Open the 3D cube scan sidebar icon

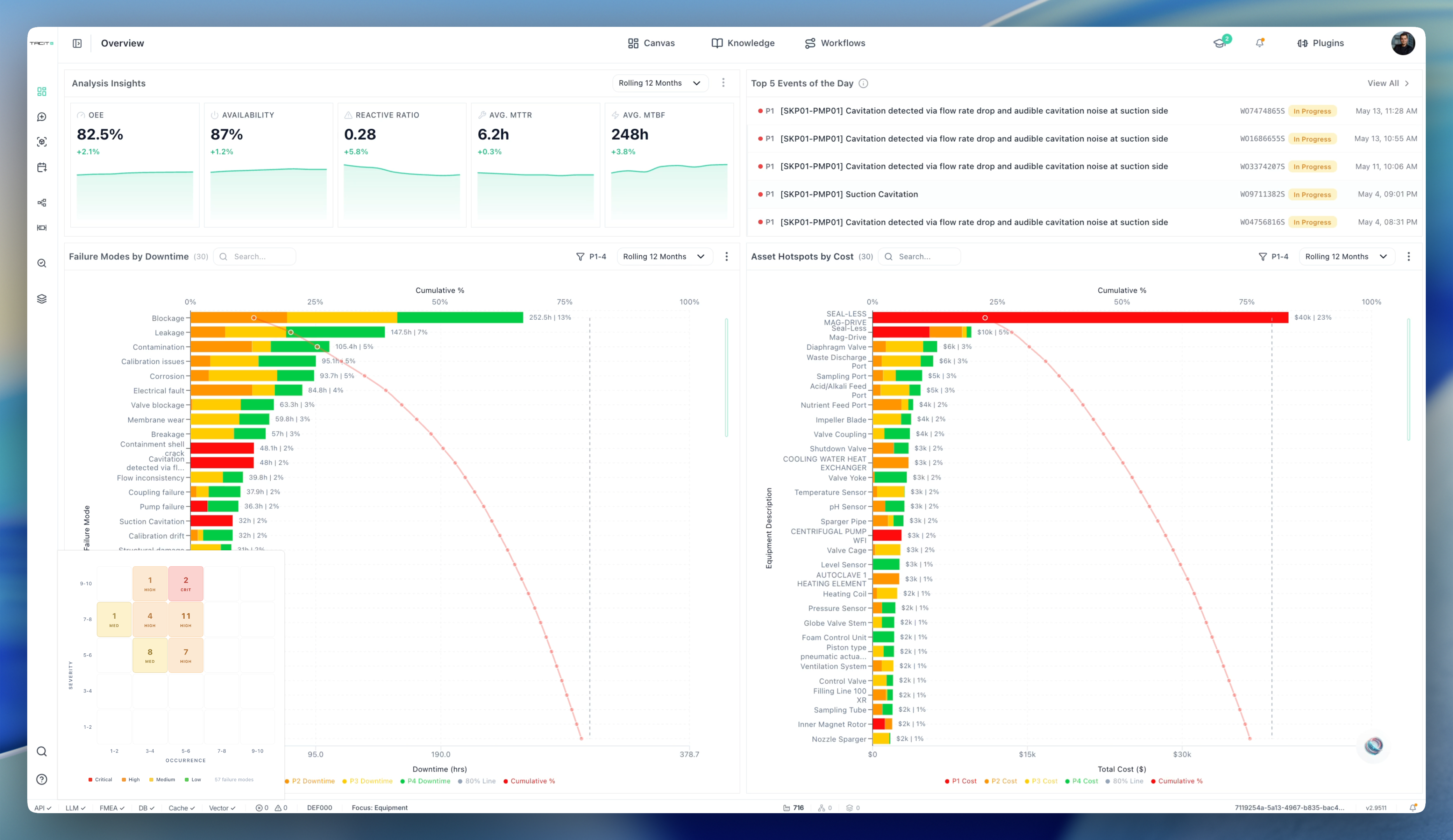(42, 142)
